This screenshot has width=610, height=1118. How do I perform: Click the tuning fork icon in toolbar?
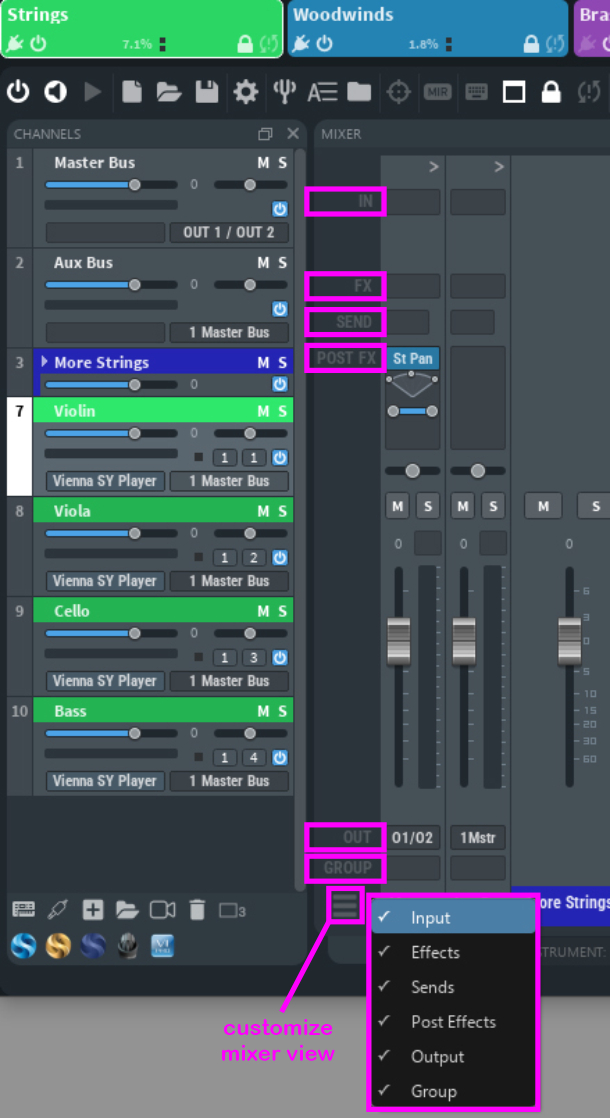pos(285,93)
